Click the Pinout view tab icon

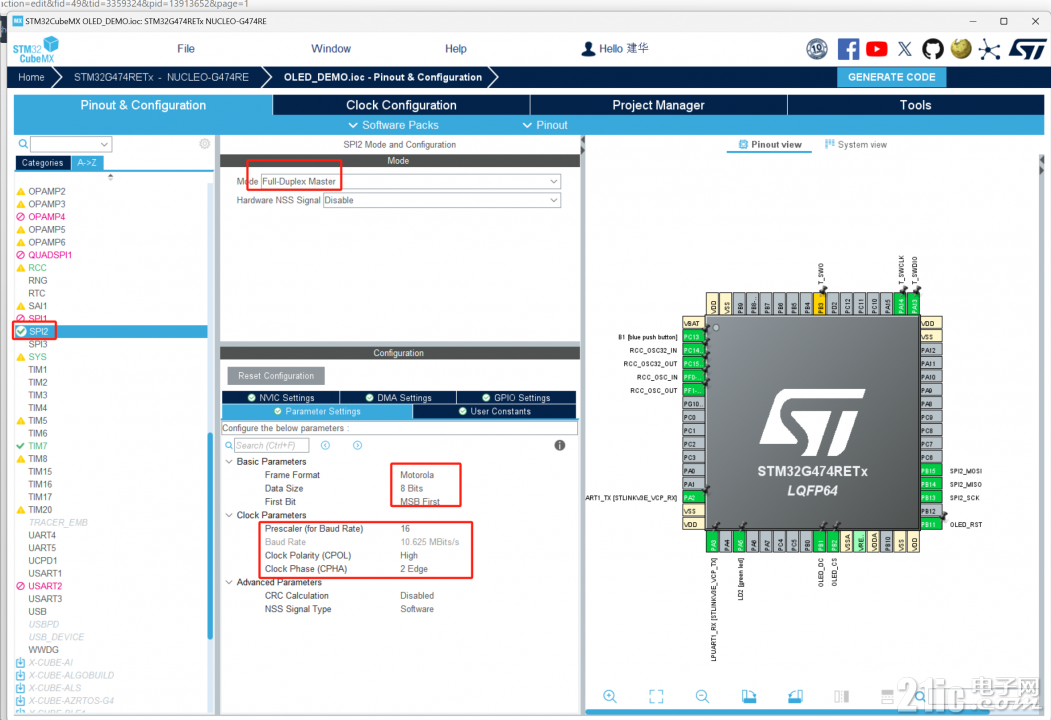coord(743,144)
